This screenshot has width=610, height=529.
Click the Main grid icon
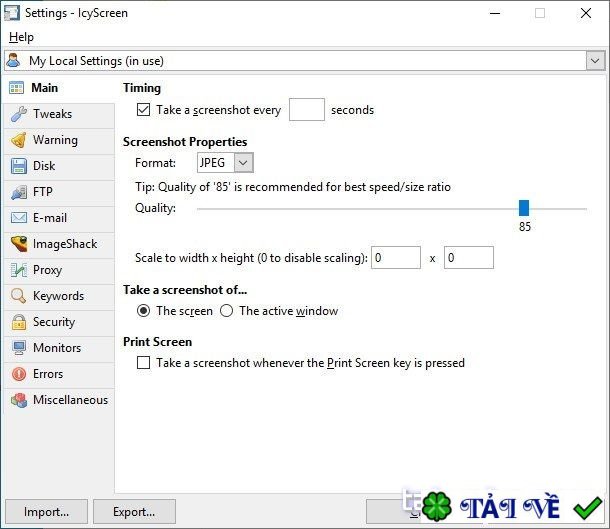click(16, 88)
